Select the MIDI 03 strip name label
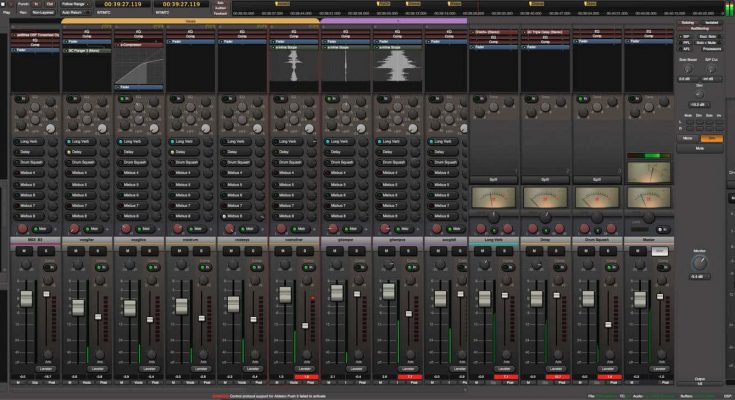The width and height of the screenshot is (735, 400). pyautogui.click(x=34, y=241)
